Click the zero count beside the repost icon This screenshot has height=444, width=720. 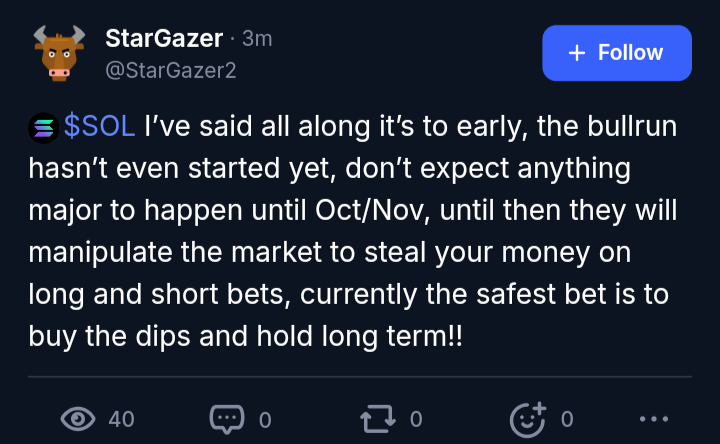[416, 419]
